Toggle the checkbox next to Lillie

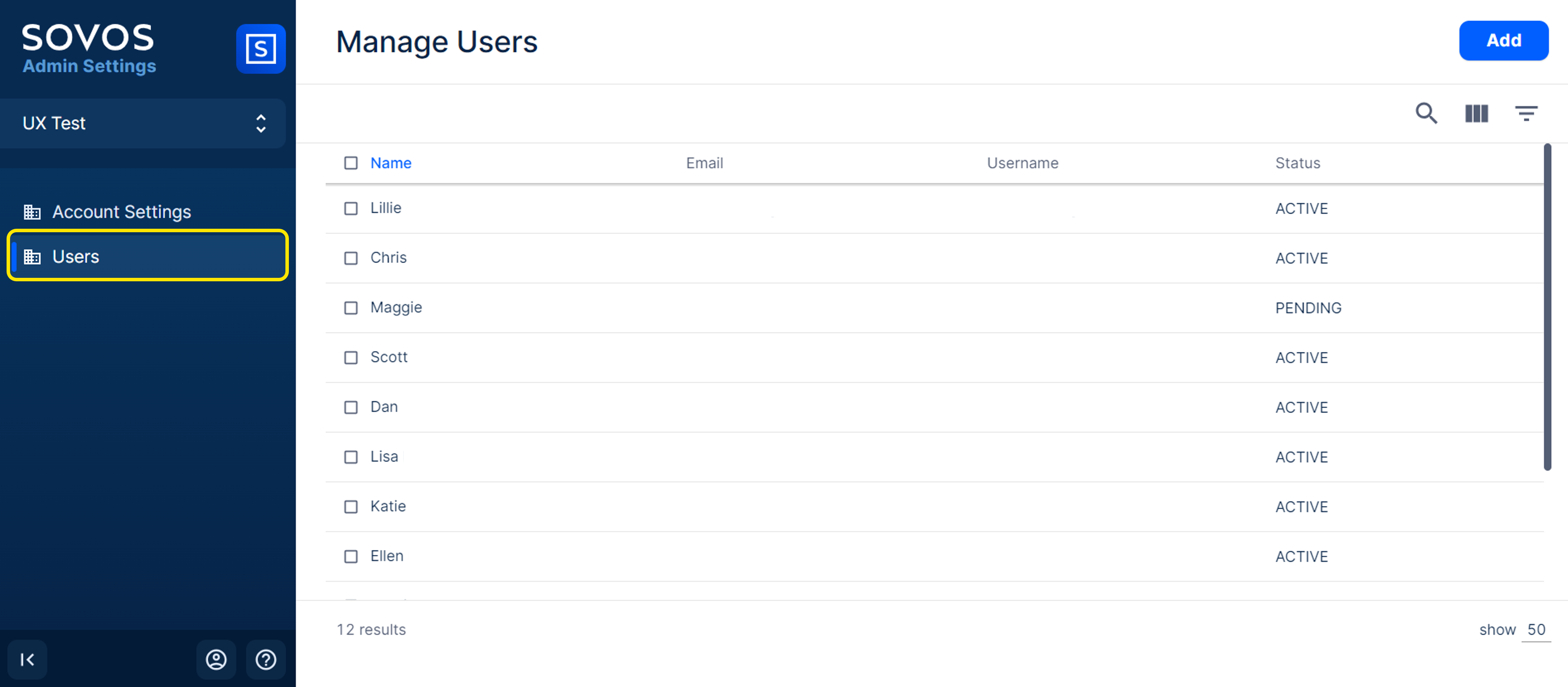tap(351, 208)
